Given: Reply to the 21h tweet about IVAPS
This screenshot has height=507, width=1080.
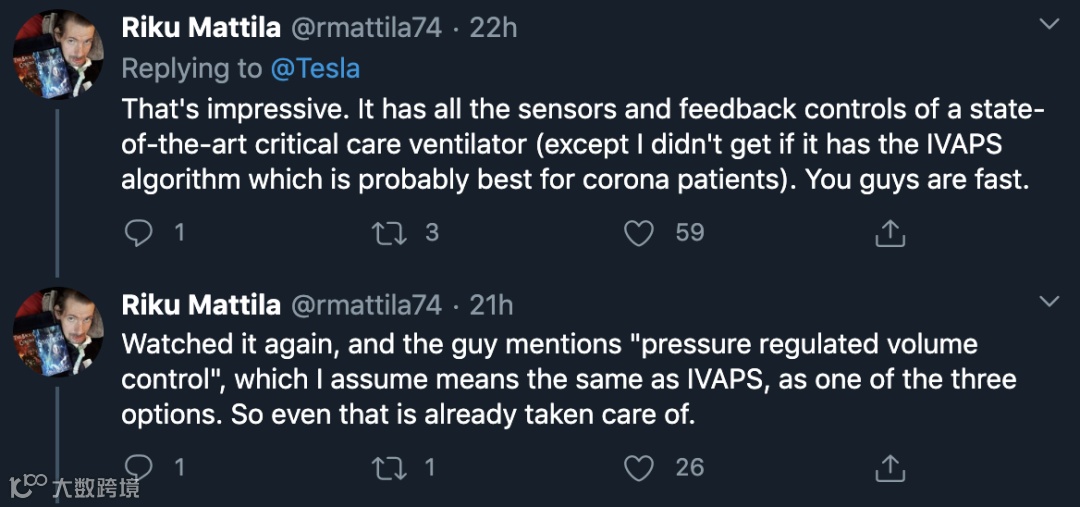Looking at the screenshot, I should pyautogui.click(x=138, y=467).
